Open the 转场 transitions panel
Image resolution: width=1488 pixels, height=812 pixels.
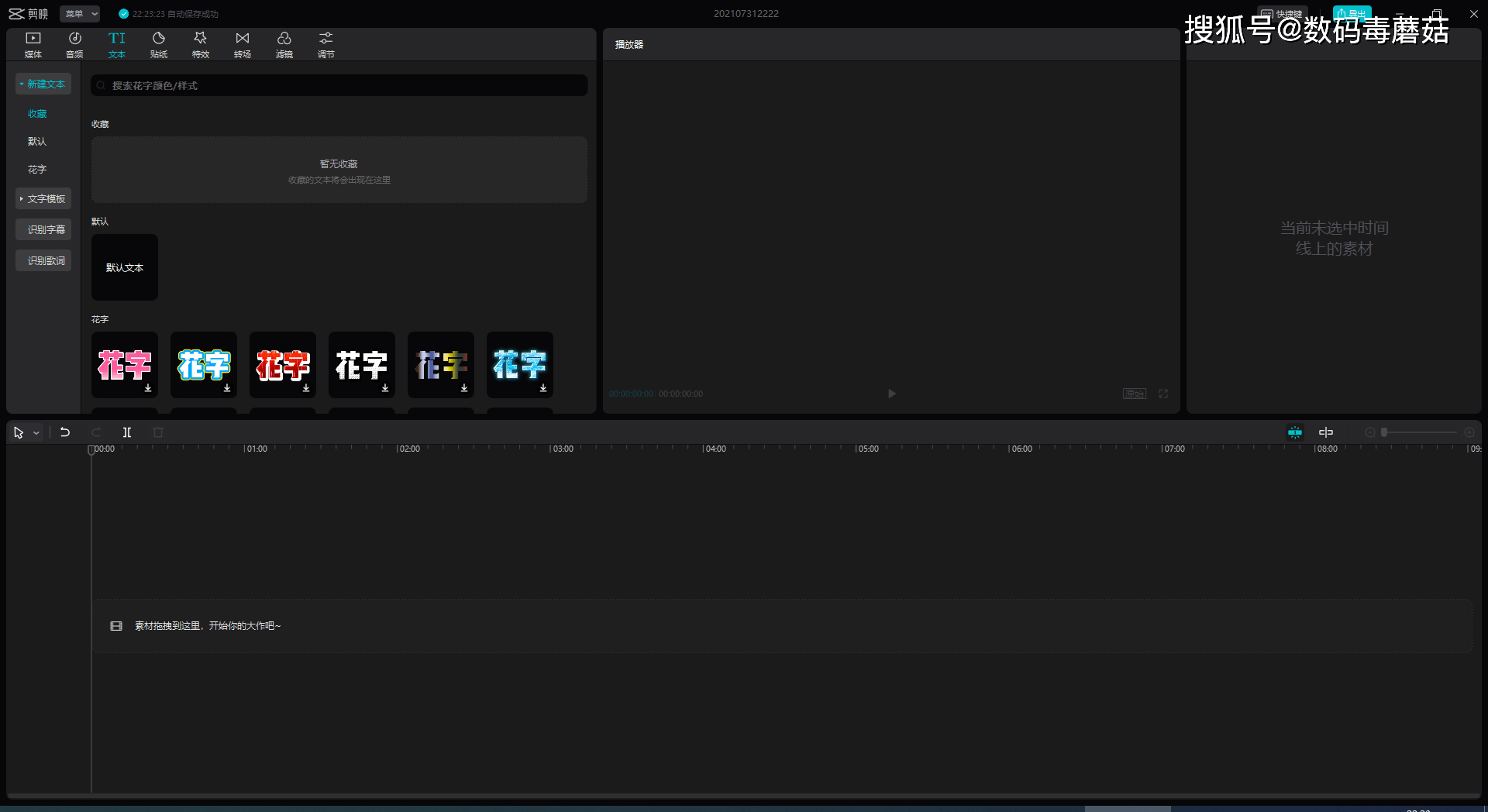(243, 45)
